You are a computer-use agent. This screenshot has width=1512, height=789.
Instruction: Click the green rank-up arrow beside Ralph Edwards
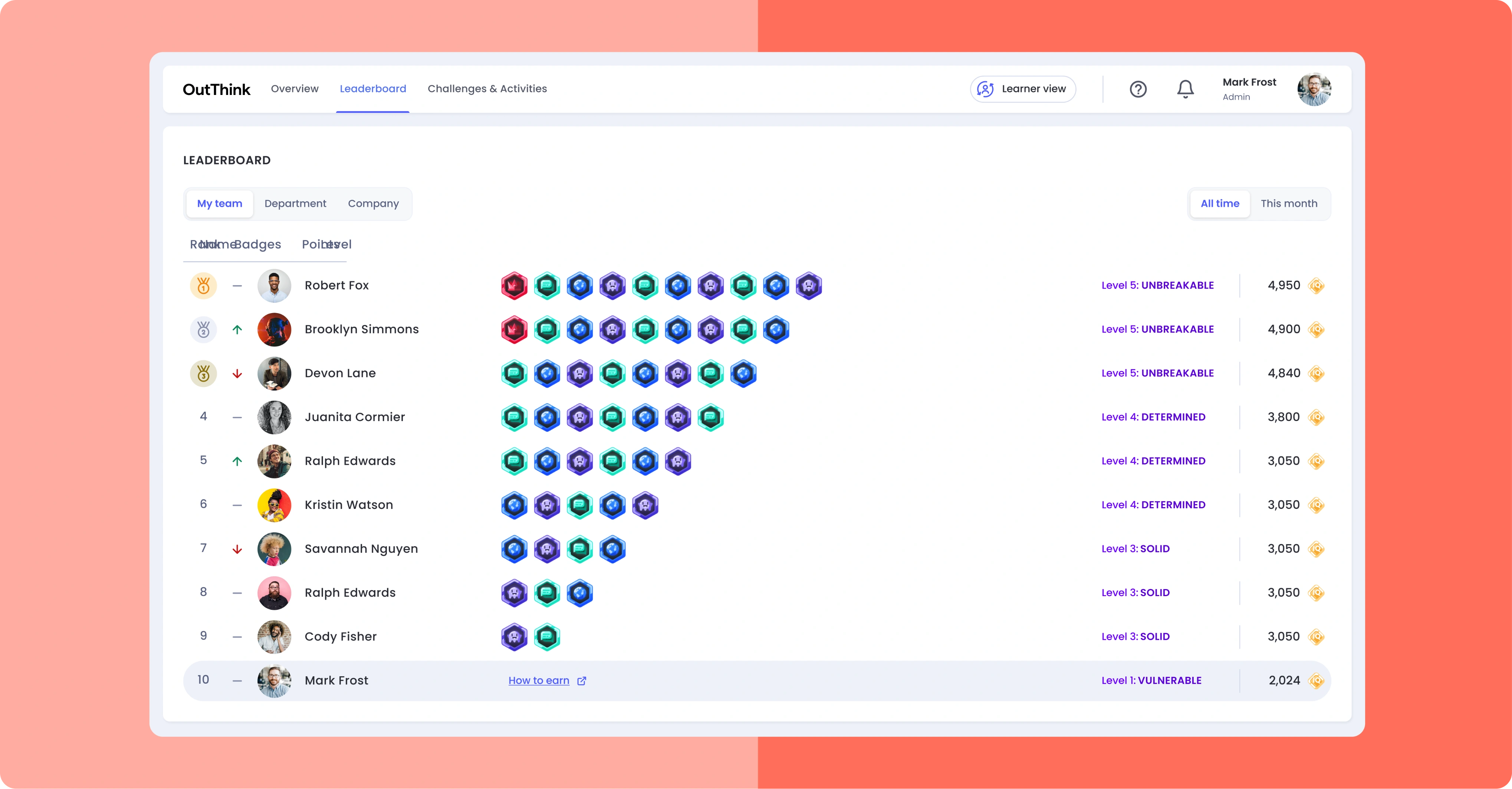(x=237, y=461)
